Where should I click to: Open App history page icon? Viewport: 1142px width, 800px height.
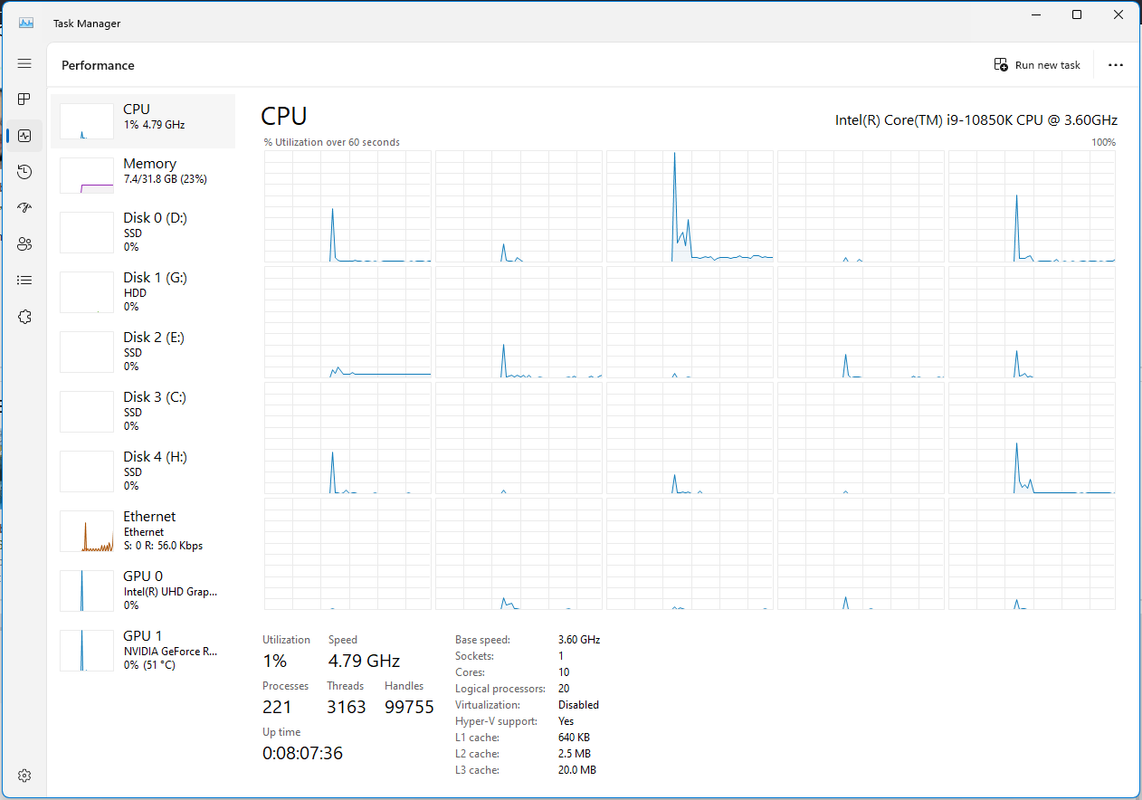24,172
